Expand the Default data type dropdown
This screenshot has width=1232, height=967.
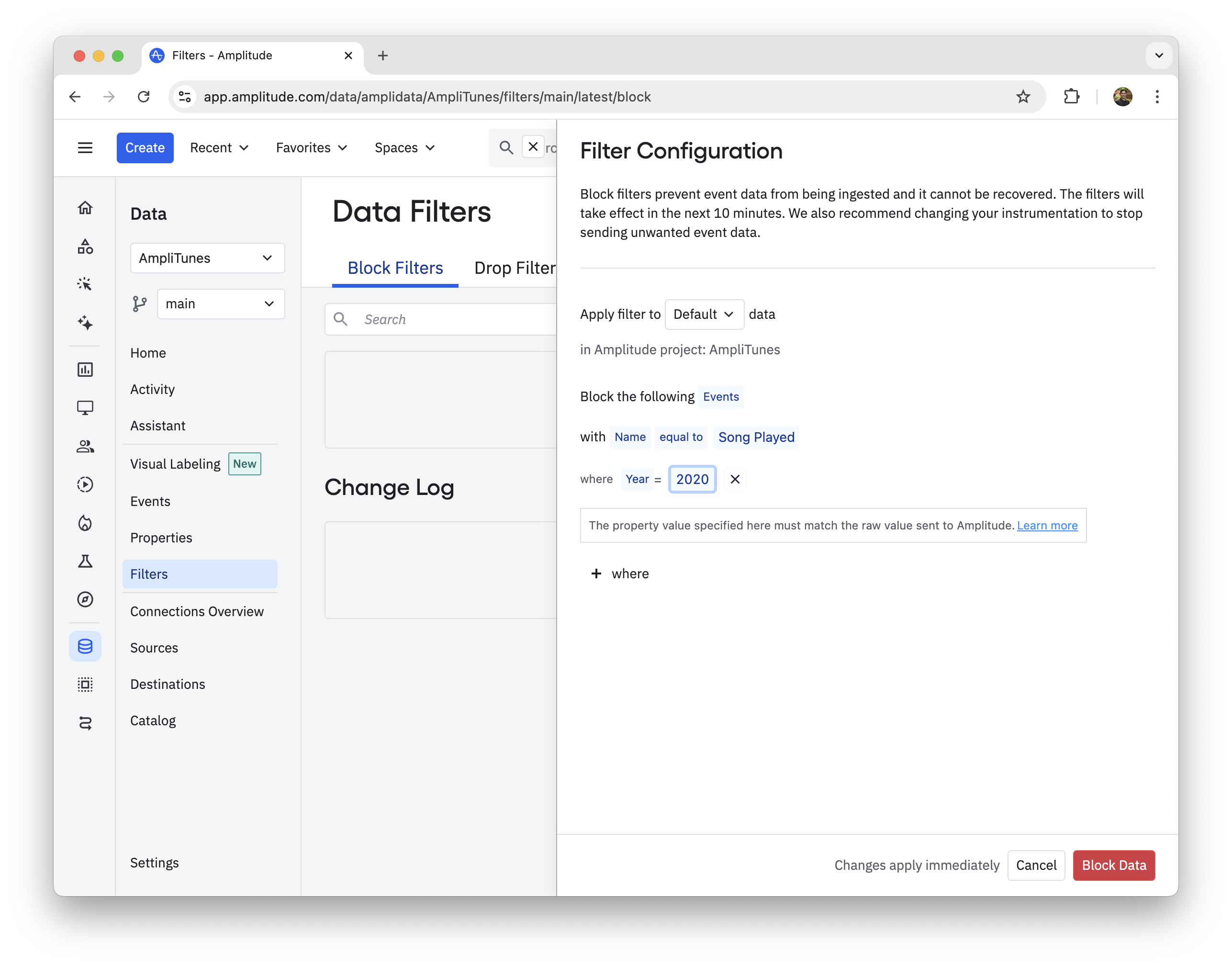(x=704, y=314)
